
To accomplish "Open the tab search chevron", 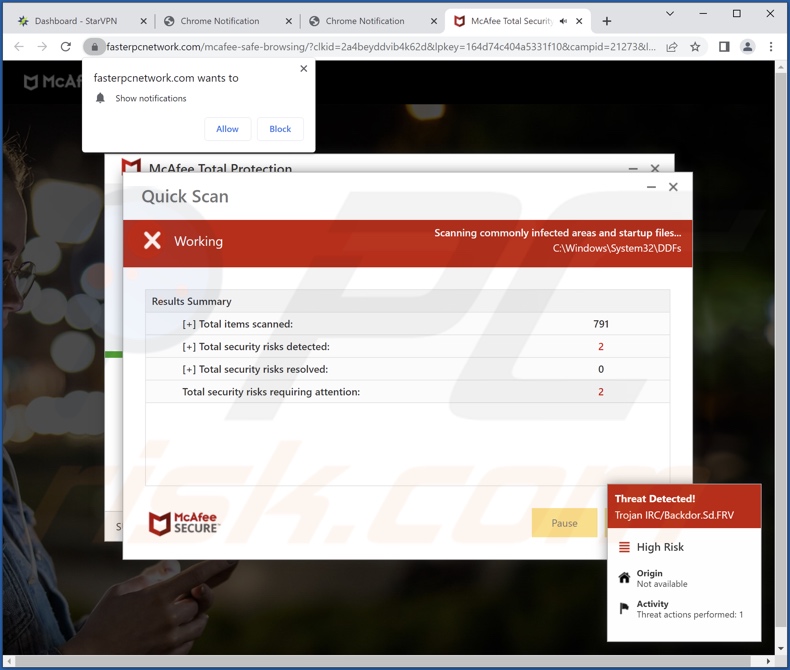I will coord(670,14).
